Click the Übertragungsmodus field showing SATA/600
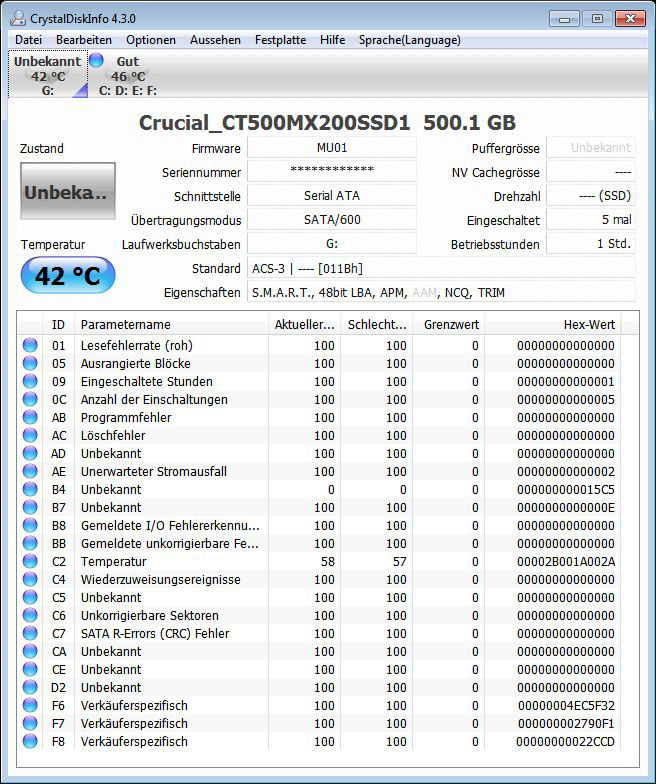This screenshot has height=784, width=656. (332, 220)
